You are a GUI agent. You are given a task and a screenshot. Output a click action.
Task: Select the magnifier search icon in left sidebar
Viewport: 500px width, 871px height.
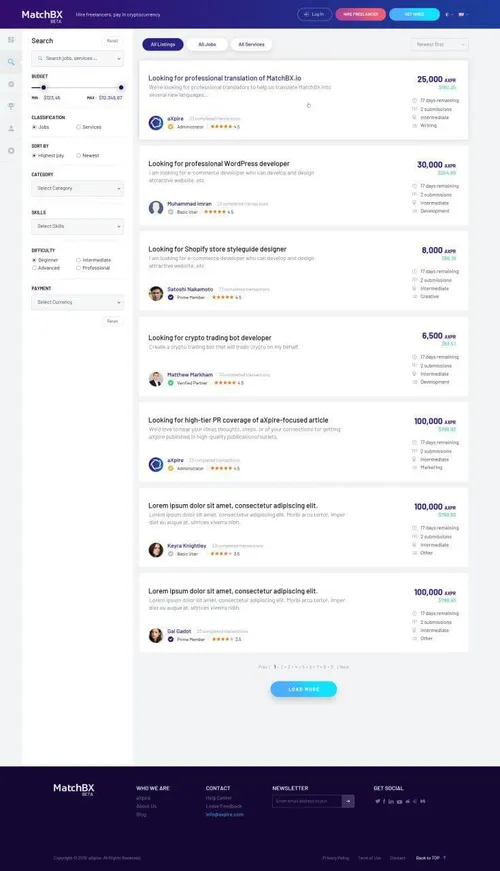11,62
